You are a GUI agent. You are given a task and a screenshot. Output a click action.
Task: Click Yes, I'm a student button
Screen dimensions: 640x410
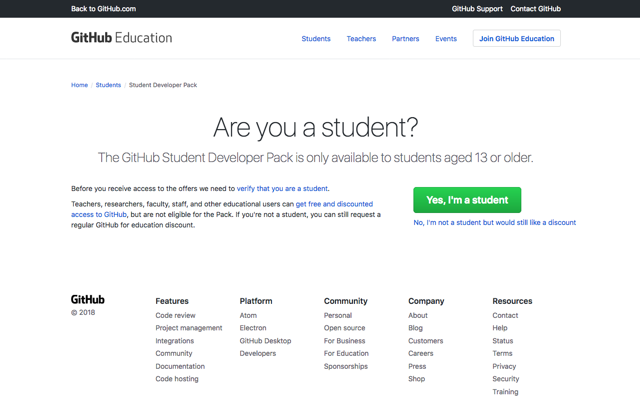(467, 200)
